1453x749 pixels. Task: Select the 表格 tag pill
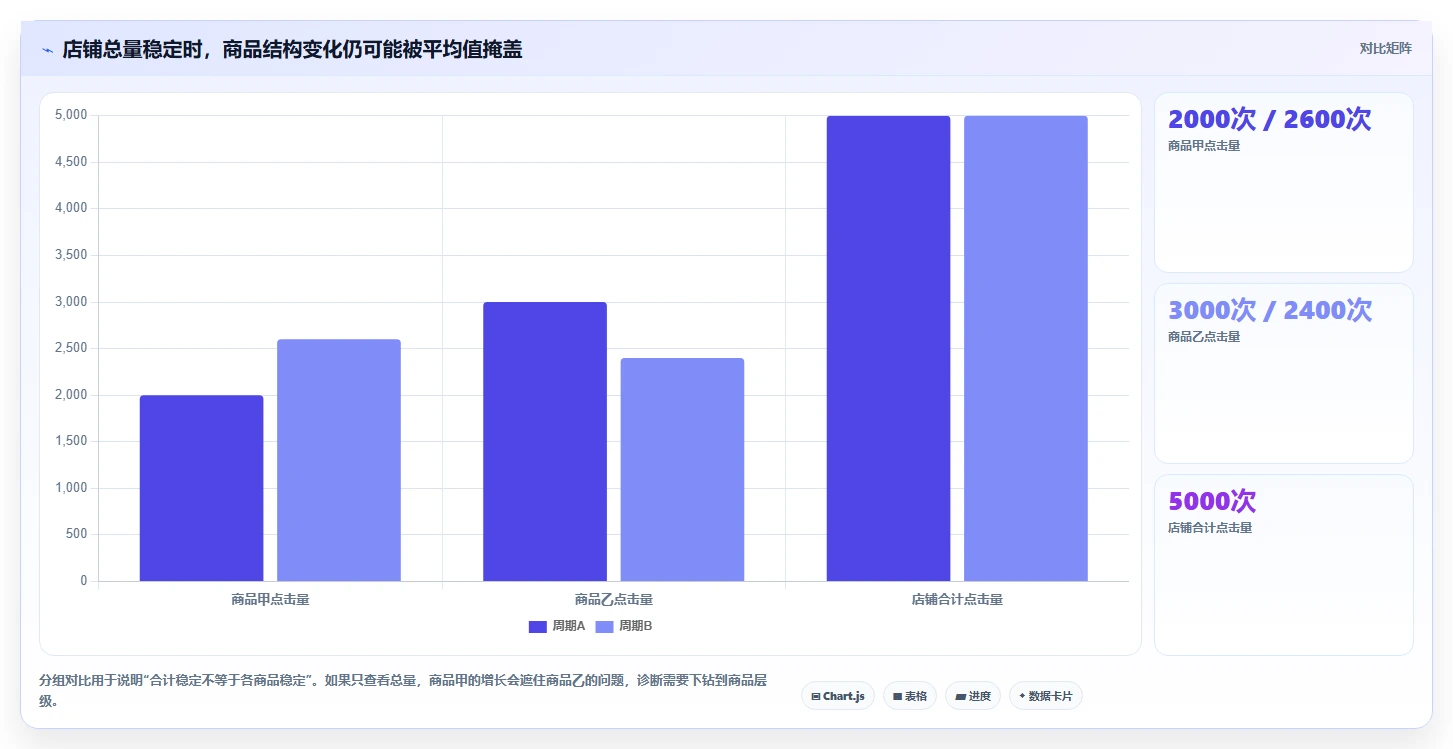(x=910, y=696)
